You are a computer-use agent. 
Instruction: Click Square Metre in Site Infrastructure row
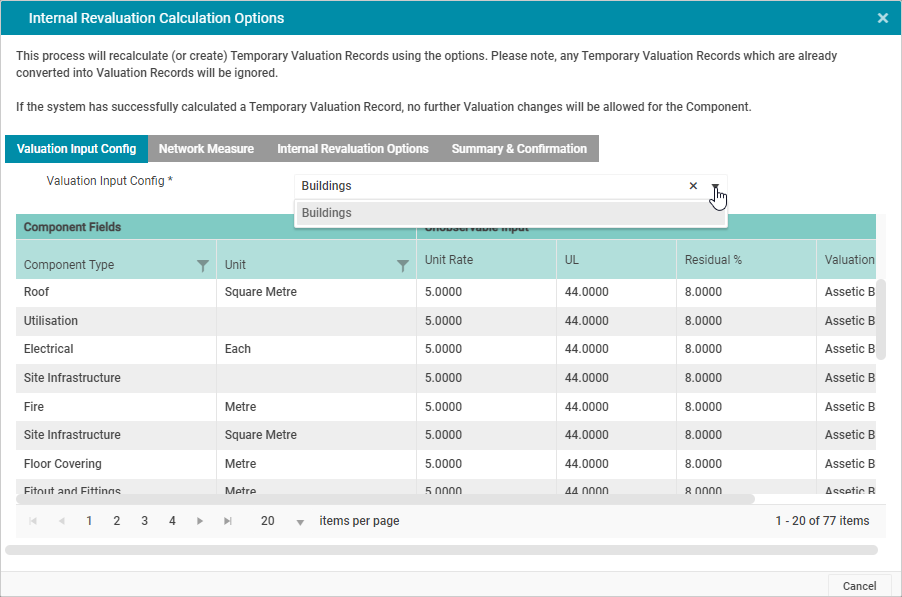(261, 435)
